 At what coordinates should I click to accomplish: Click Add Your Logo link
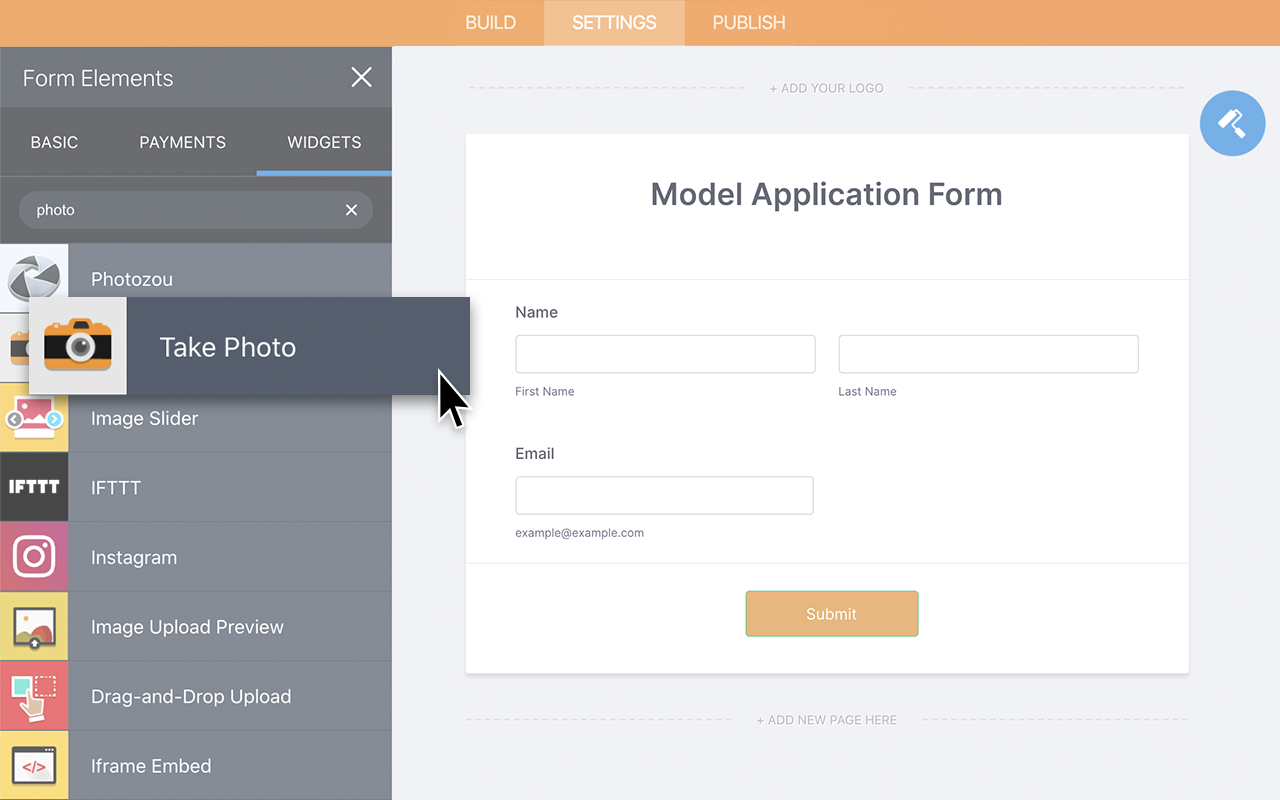click(826, 88)
